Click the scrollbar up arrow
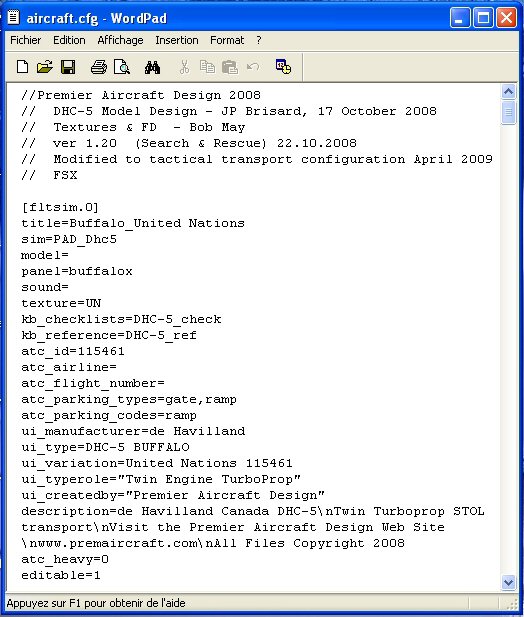The width and height of the screenshot is (524, 617). [509, 92]
